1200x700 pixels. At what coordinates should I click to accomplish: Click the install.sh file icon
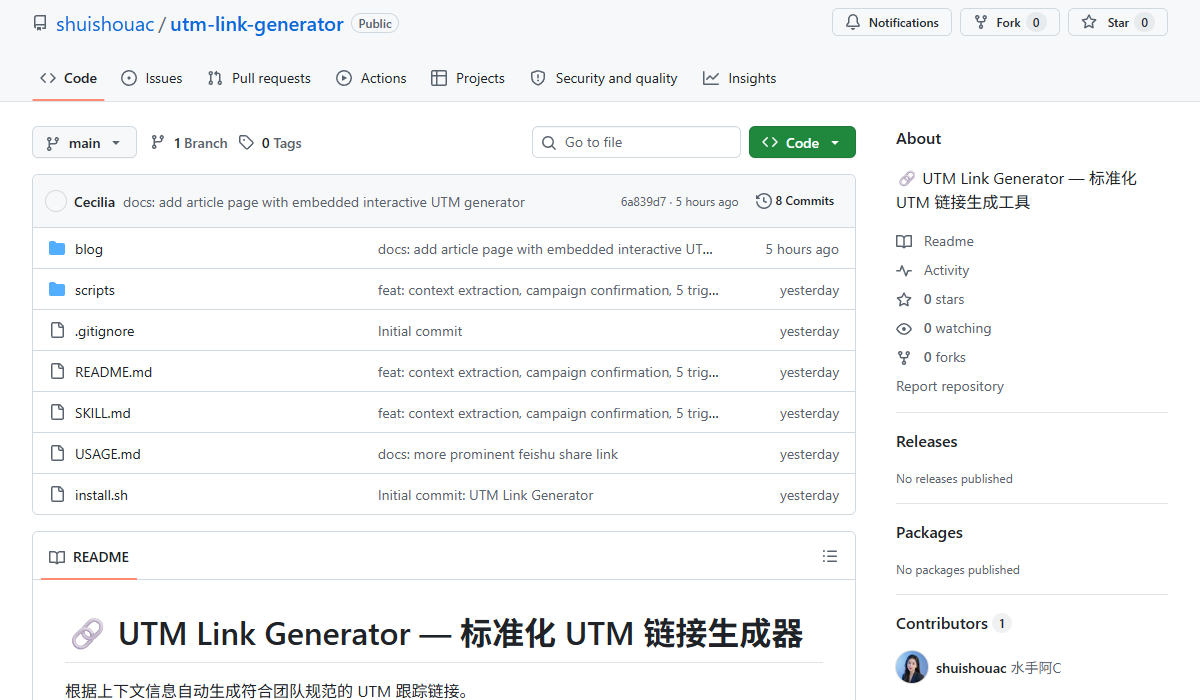pyautogui.click(x=57, y=495)
